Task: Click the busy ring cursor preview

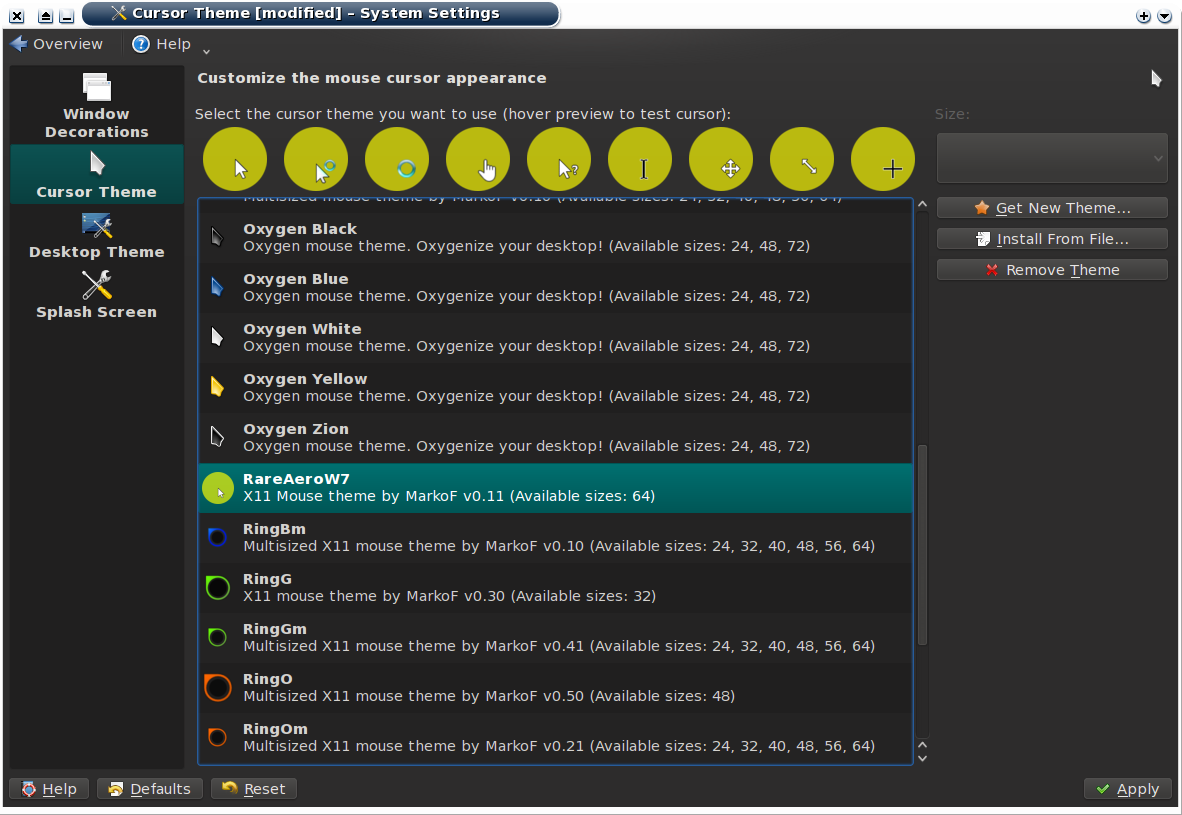Action: click(x=397, y=159)
